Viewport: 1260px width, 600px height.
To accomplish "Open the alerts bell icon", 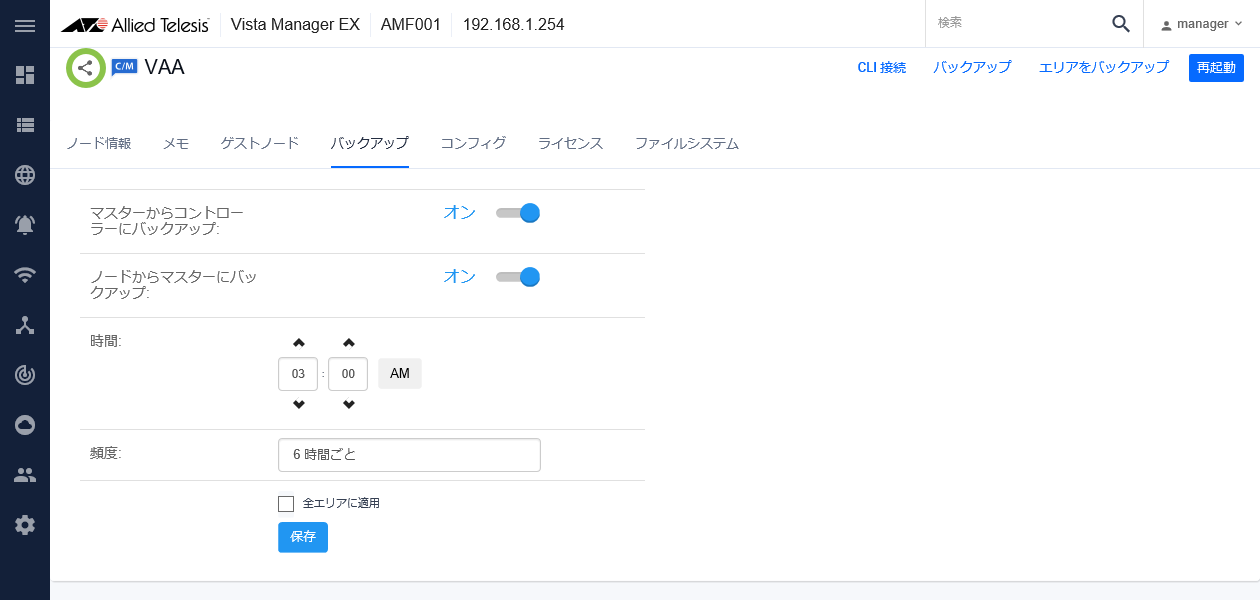I will point(25,225).
